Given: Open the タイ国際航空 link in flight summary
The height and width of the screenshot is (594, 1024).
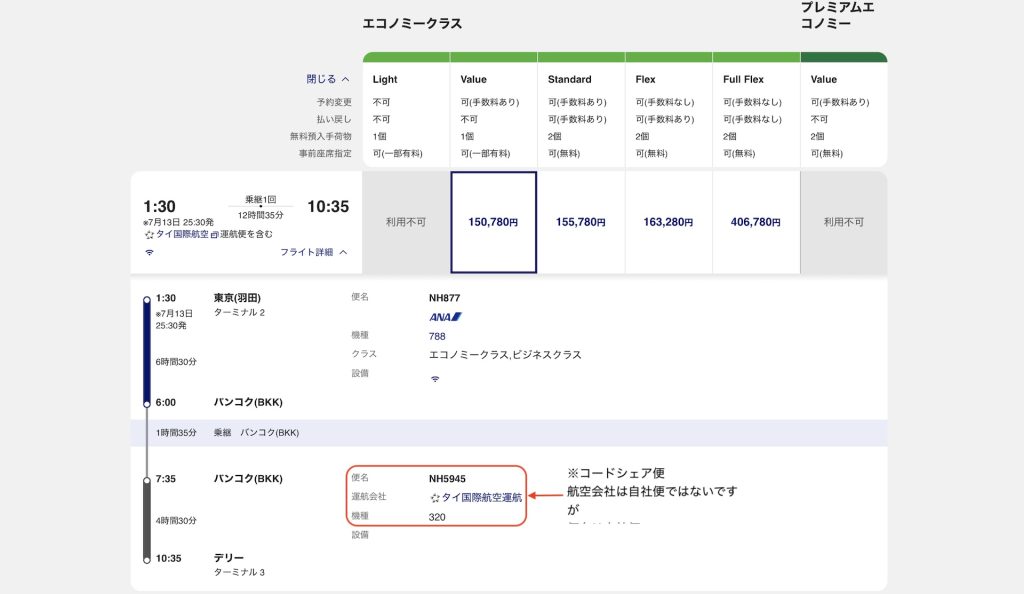Looking at the screenshot, I should point(181,234).
